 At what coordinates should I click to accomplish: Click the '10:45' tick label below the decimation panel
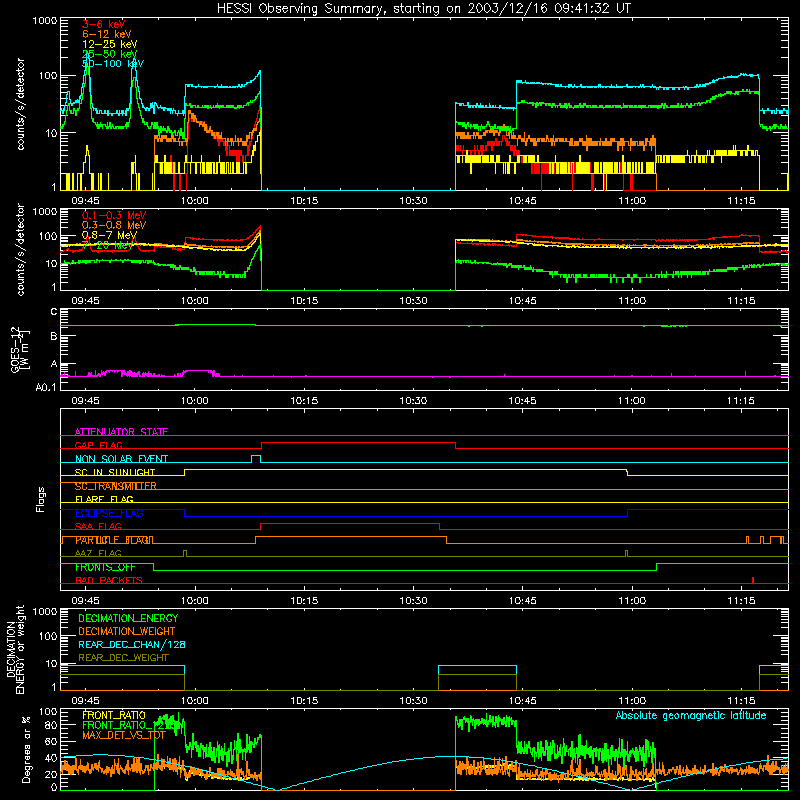522,701
